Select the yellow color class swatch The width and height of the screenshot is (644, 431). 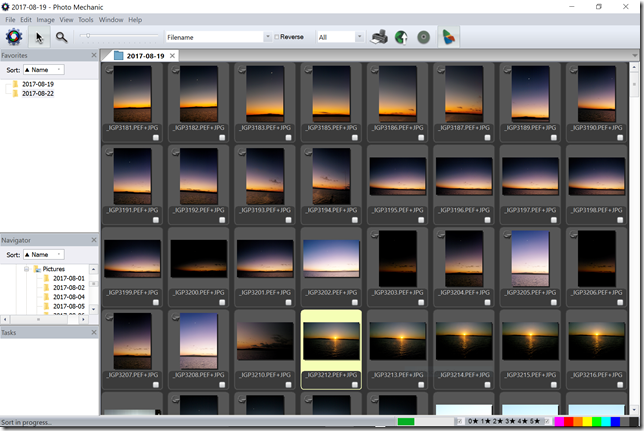587,421
